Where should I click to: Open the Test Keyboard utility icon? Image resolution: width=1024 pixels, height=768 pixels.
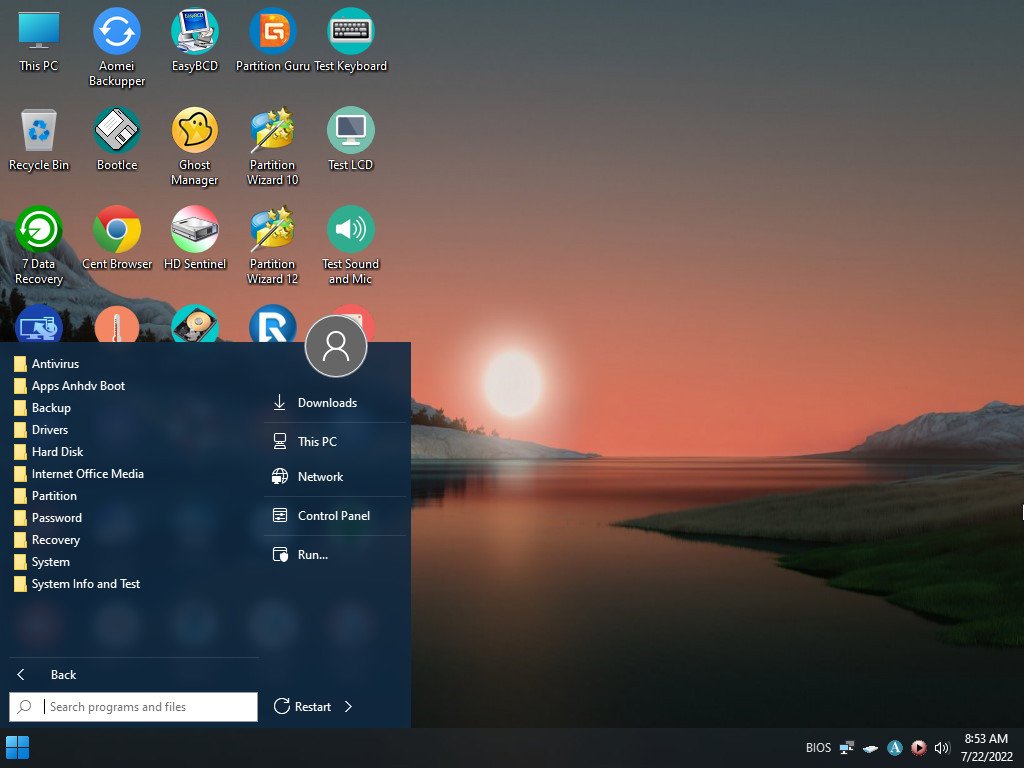pos(350,32)
